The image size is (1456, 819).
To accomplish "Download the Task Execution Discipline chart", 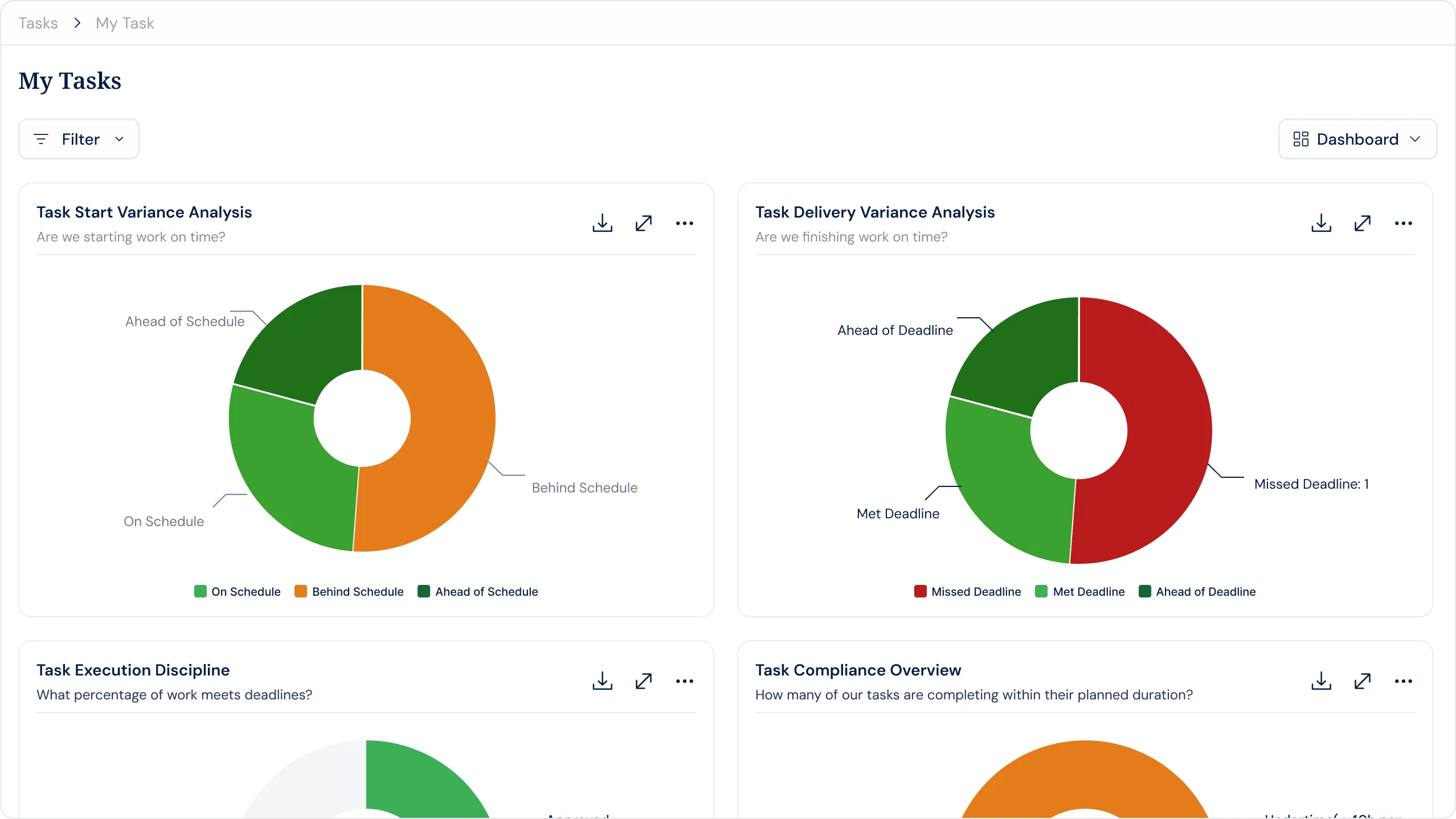I will tap(602, 681).
